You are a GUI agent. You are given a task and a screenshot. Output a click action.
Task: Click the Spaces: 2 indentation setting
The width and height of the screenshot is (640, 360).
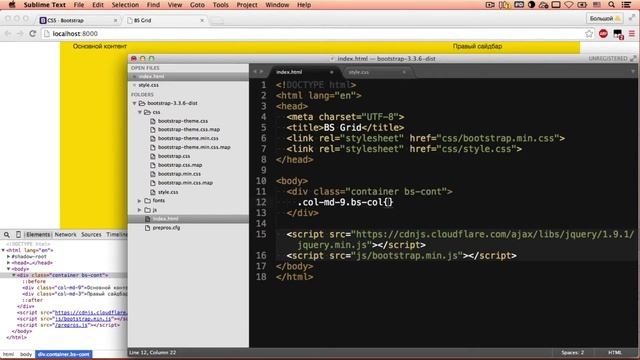pos(572,353)
